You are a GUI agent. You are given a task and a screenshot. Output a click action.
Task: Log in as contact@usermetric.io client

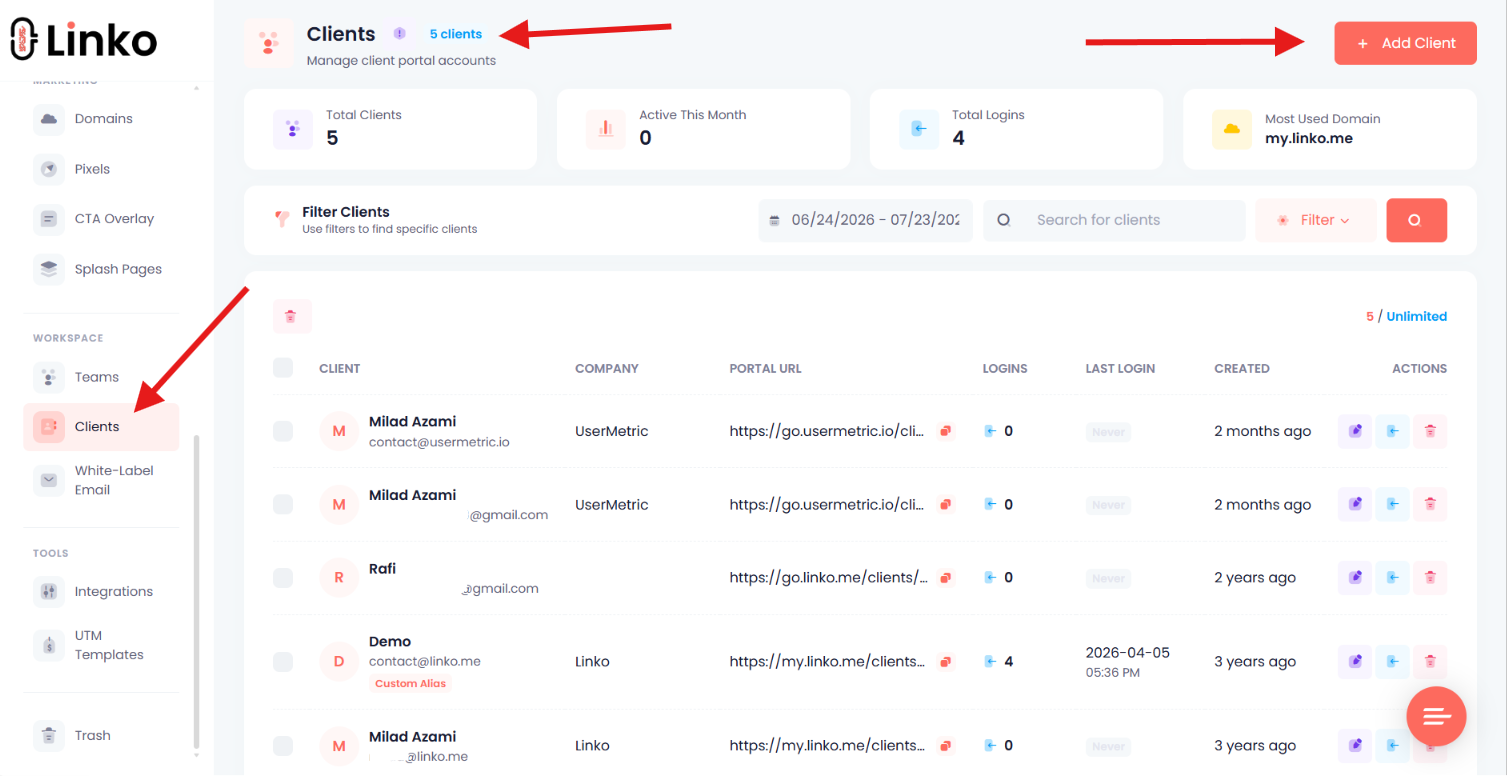tap(1392, 431)
